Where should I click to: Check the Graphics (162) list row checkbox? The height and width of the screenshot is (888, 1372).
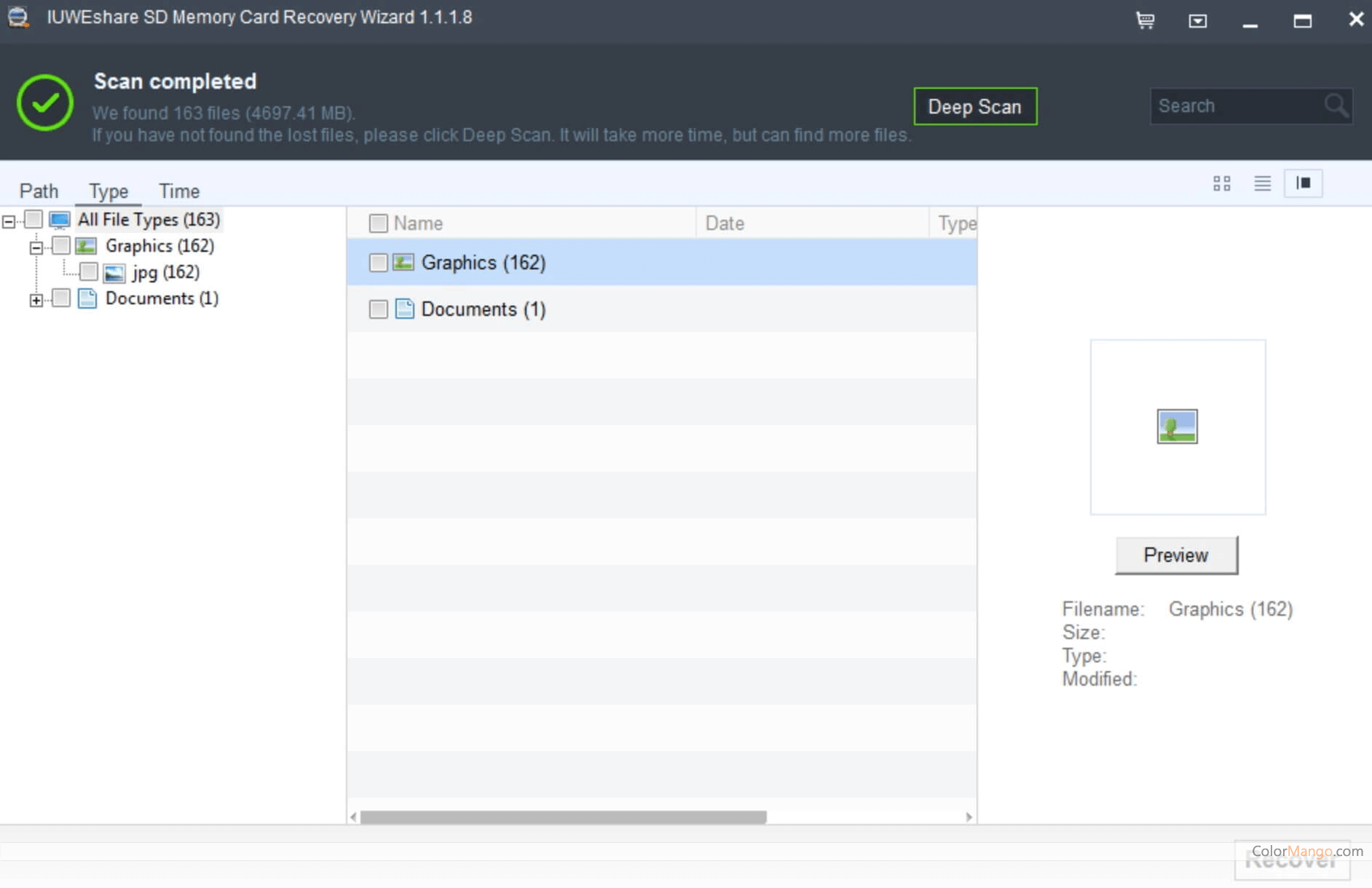coord(378,263)
